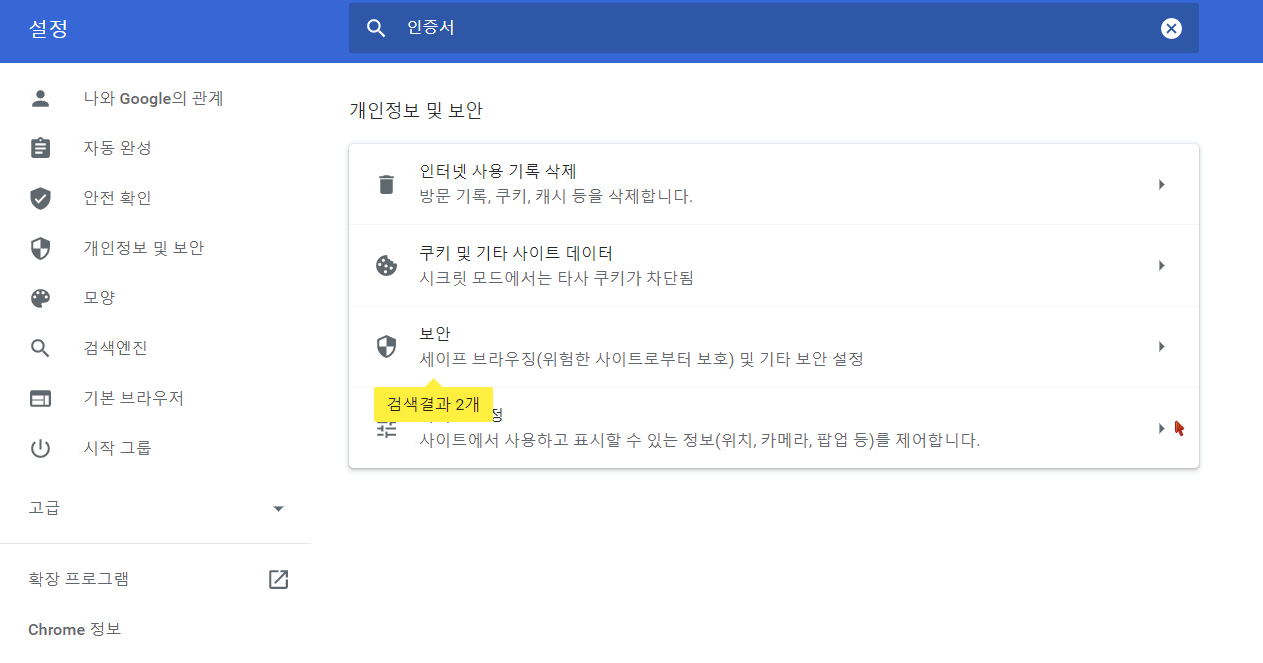This screenshot has height=663, width=1263.
Task: Open the 모양 settings section
Action: [99, 298]
